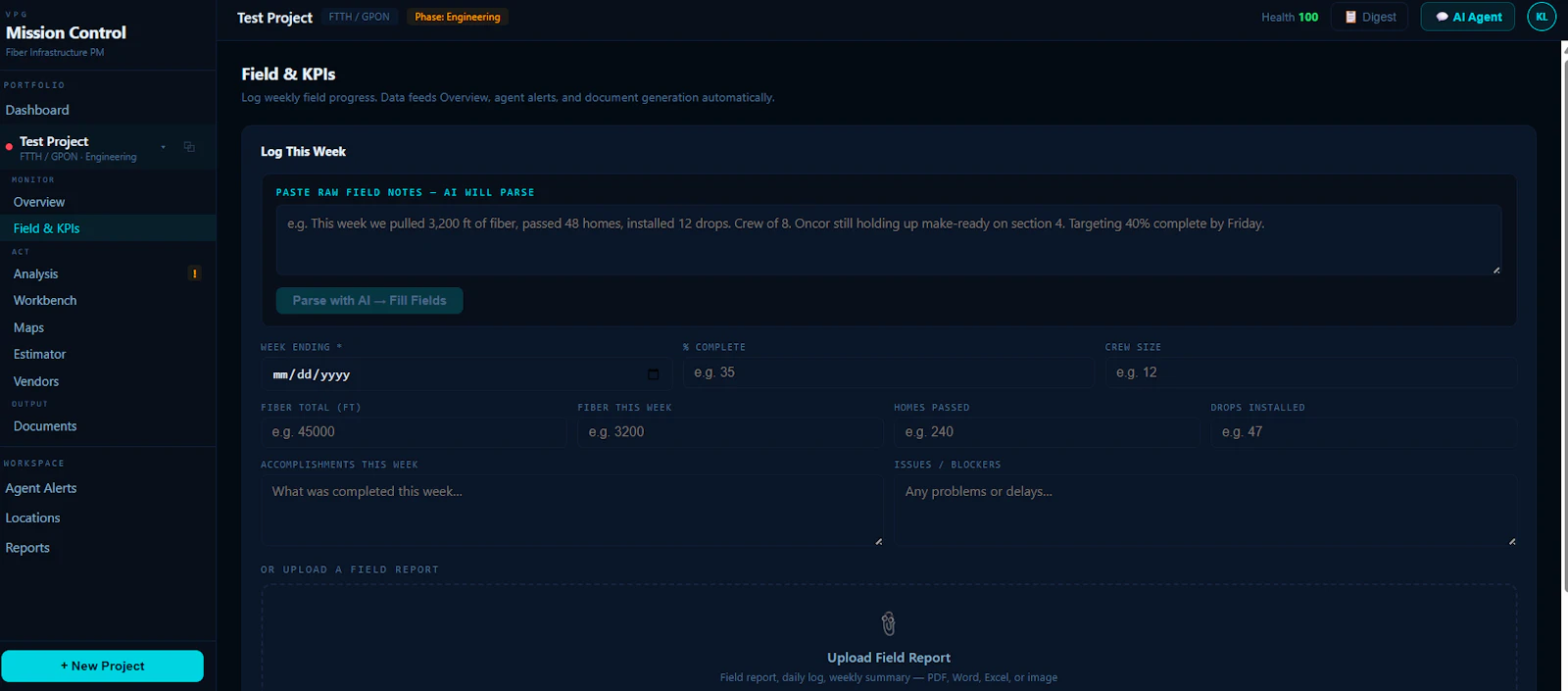Click the Fiber Total (FT) field
Viewport: 1568px width, 691px height.
click(414, 432)
